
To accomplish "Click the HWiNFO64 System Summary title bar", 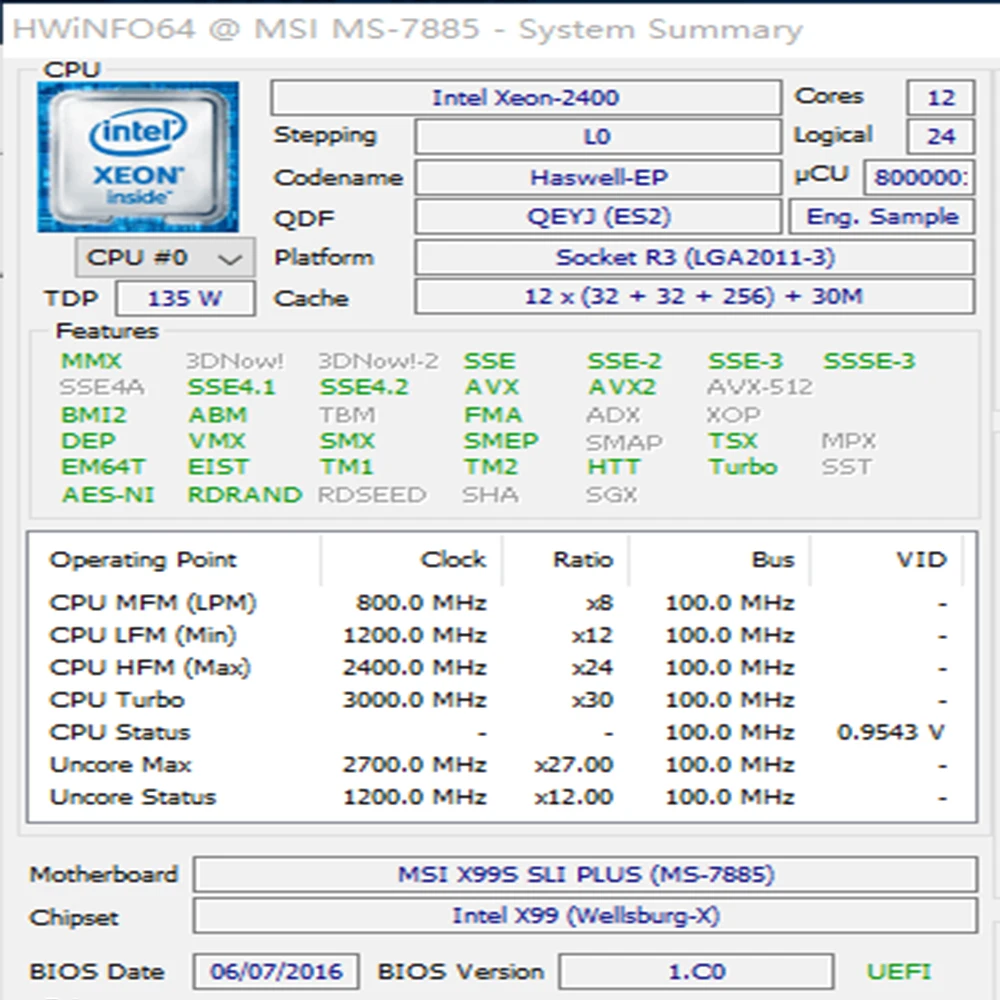I will (x=500, y=29).
